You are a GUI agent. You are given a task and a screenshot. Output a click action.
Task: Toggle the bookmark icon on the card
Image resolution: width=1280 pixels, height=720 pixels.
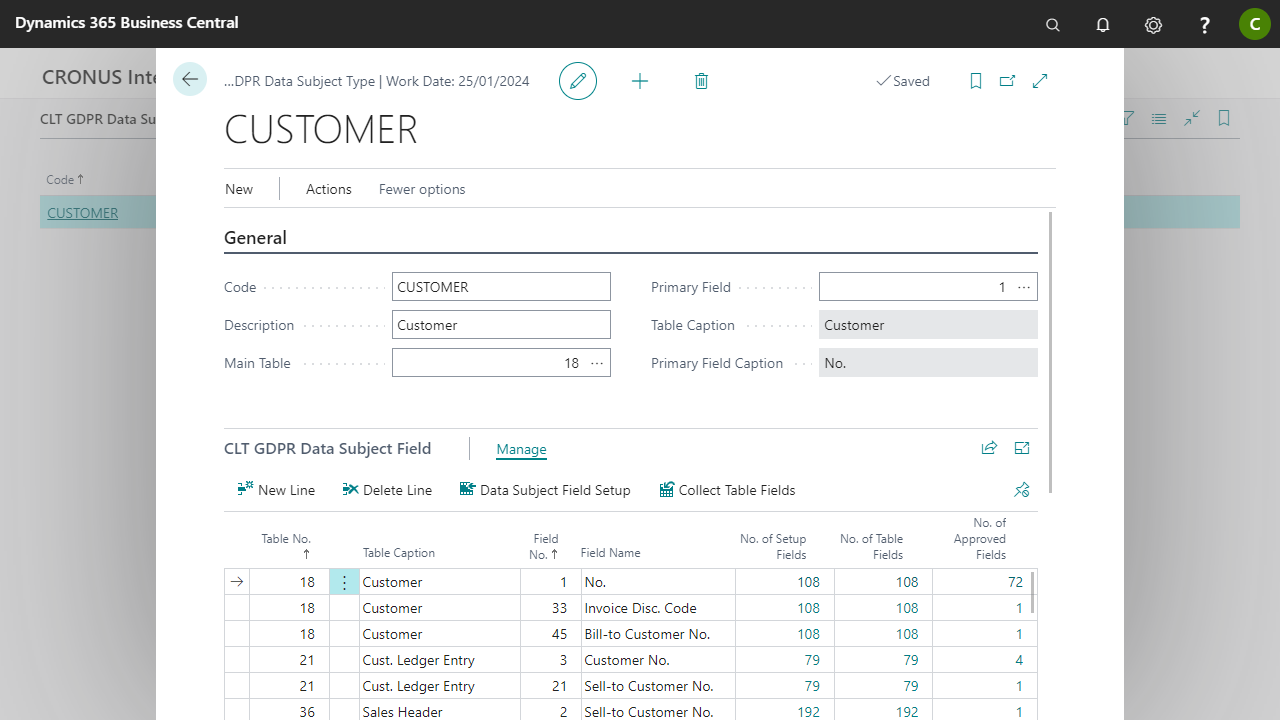click(976, 81)
